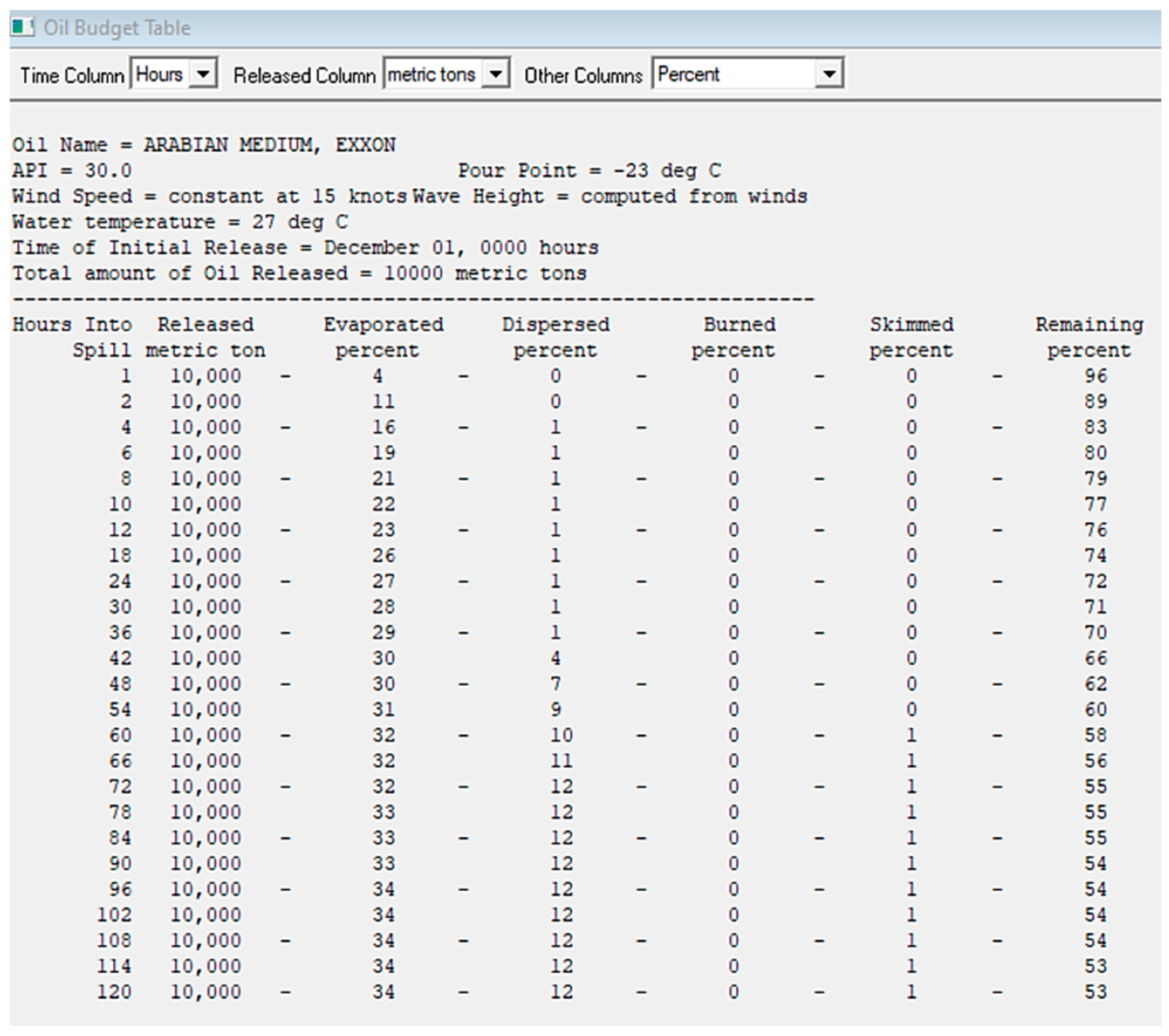Click the Dispersed percent column header
The image size is (1169, 1036).
555,337
